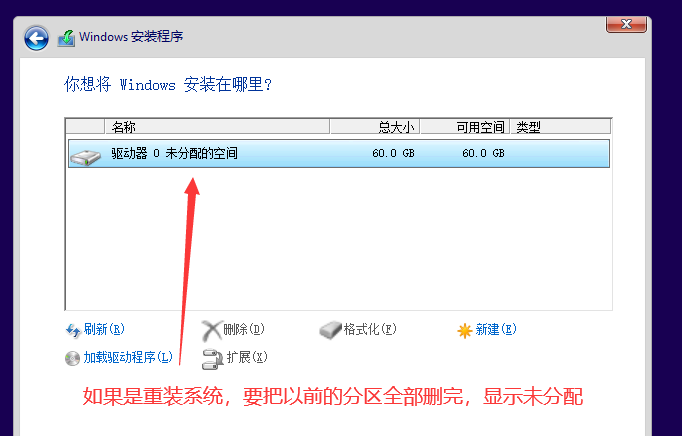Image resolution: width=682 pixels, height=436 pixels.
Task: Click the 60.0 GB total size cell
Action: click(x=393, y=153)
